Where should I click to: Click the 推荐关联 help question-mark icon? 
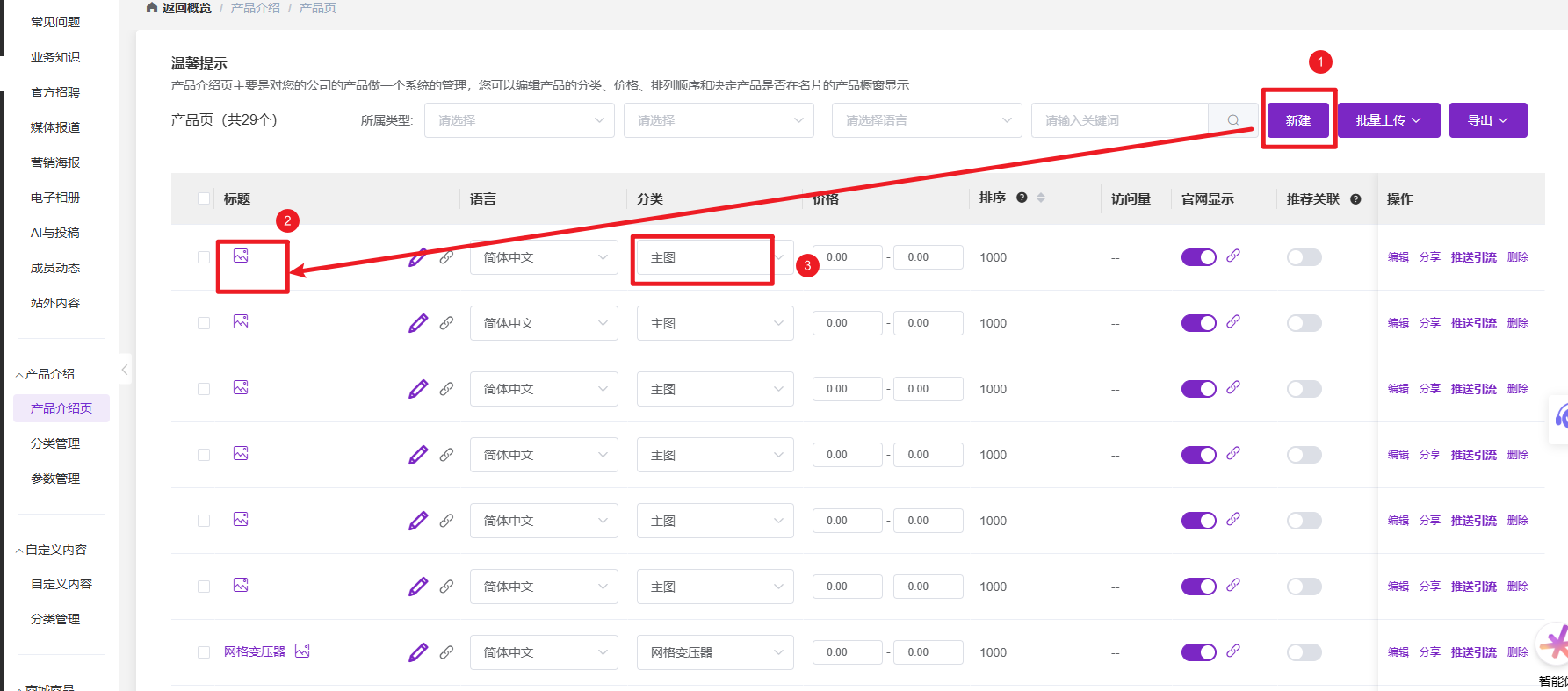[x=1355, y=199]
